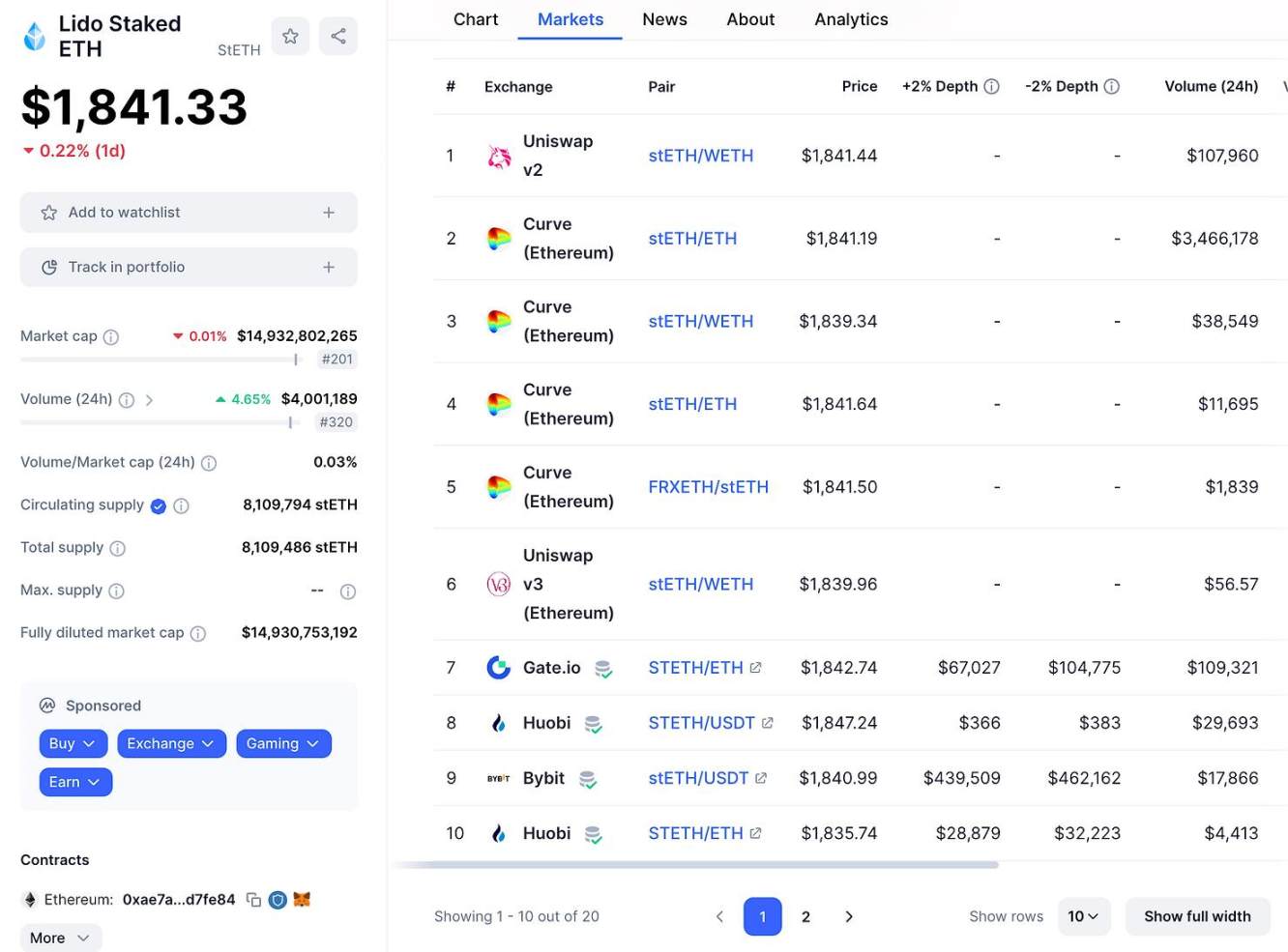Expand the Volume (24h) chevron arrow
The width and height of the screenshot is (1288, 952).
tap(149, 399)
